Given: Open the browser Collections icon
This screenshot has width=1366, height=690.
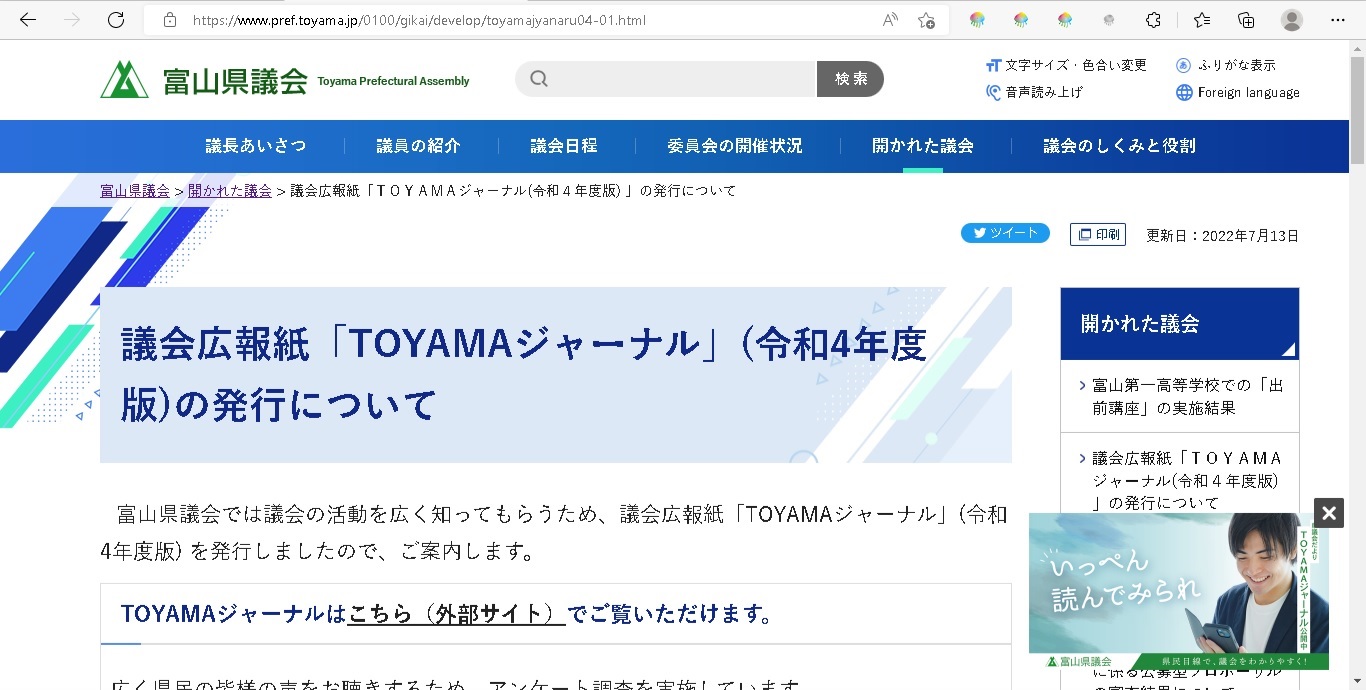Looking at the screenshot, I should click(x=1246, y=20).
